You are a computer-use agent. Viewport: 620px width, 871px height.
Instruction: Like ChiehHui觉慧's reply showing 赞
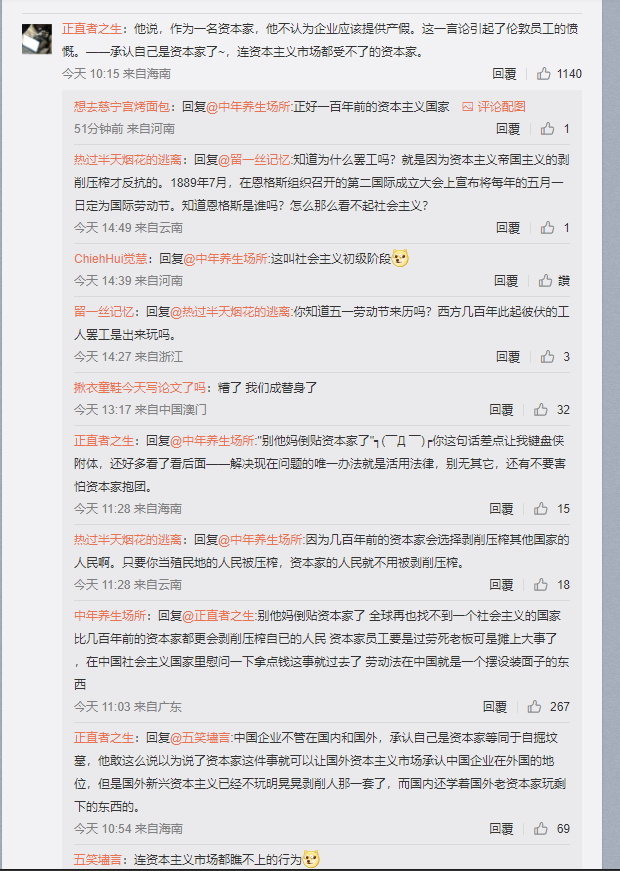[545, 281]
